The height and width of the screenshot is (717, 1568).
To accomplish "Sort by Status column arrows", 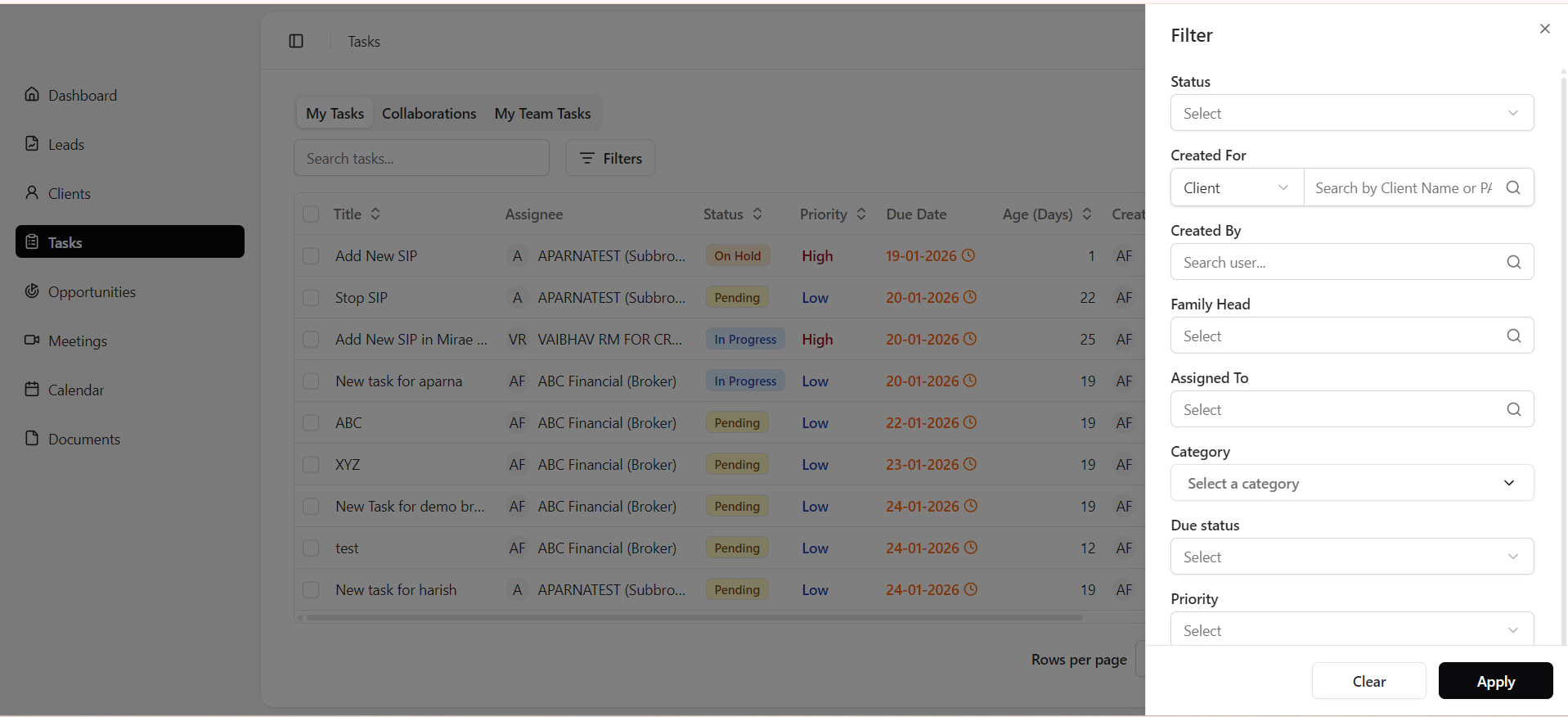I will (x=757, y=214).
